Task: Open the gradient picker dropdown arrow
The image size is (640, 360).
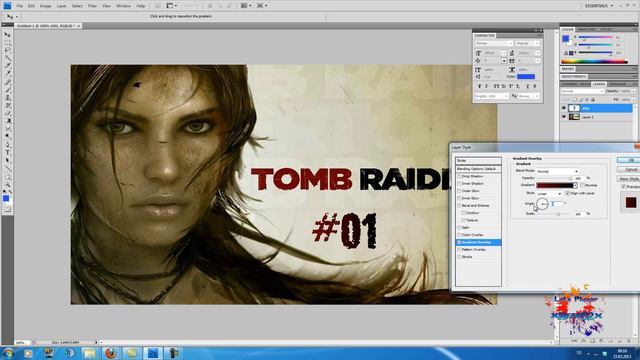Action: click(576, 185)
